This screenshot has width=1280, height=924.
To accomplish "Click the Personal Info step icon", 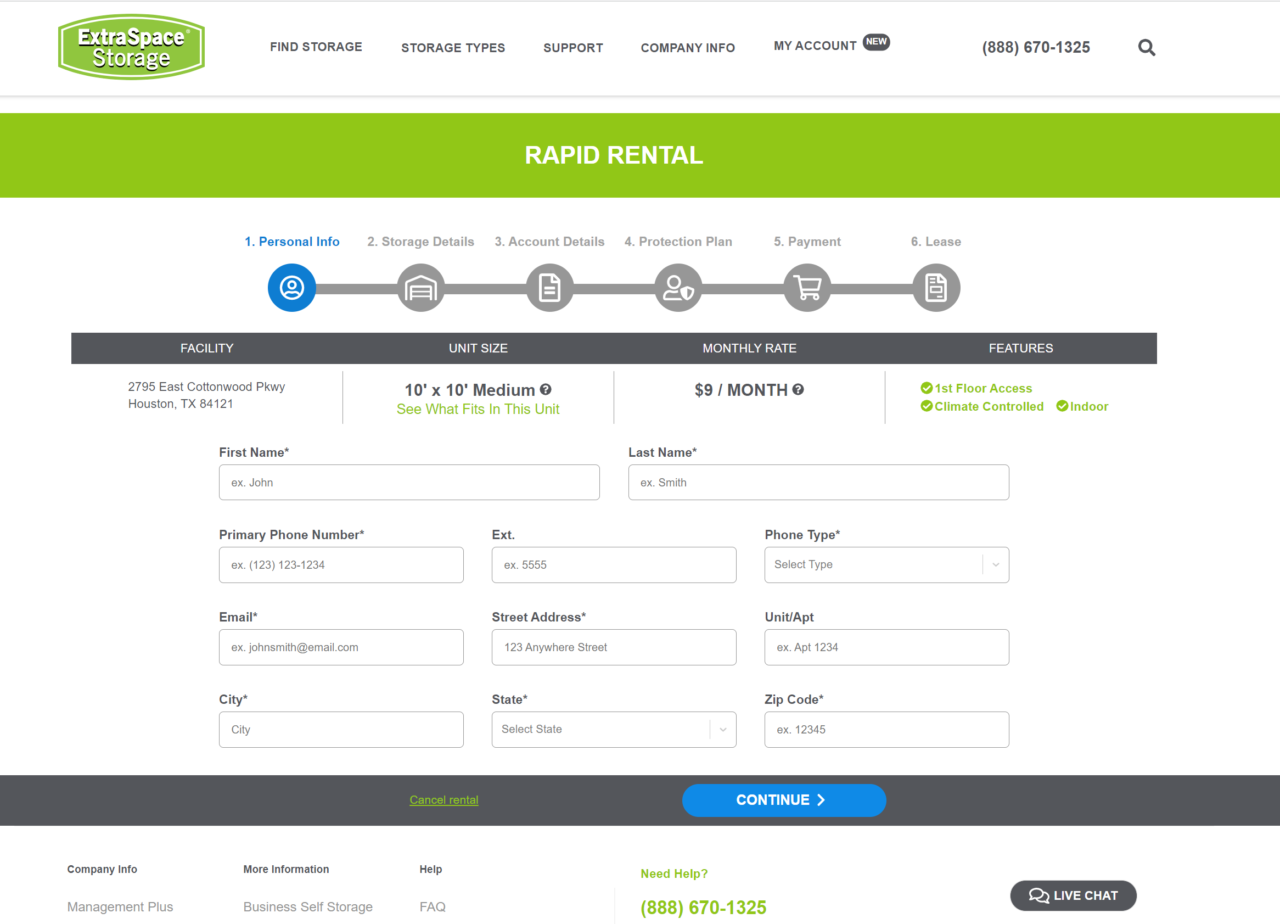I will tap(291, 287).
